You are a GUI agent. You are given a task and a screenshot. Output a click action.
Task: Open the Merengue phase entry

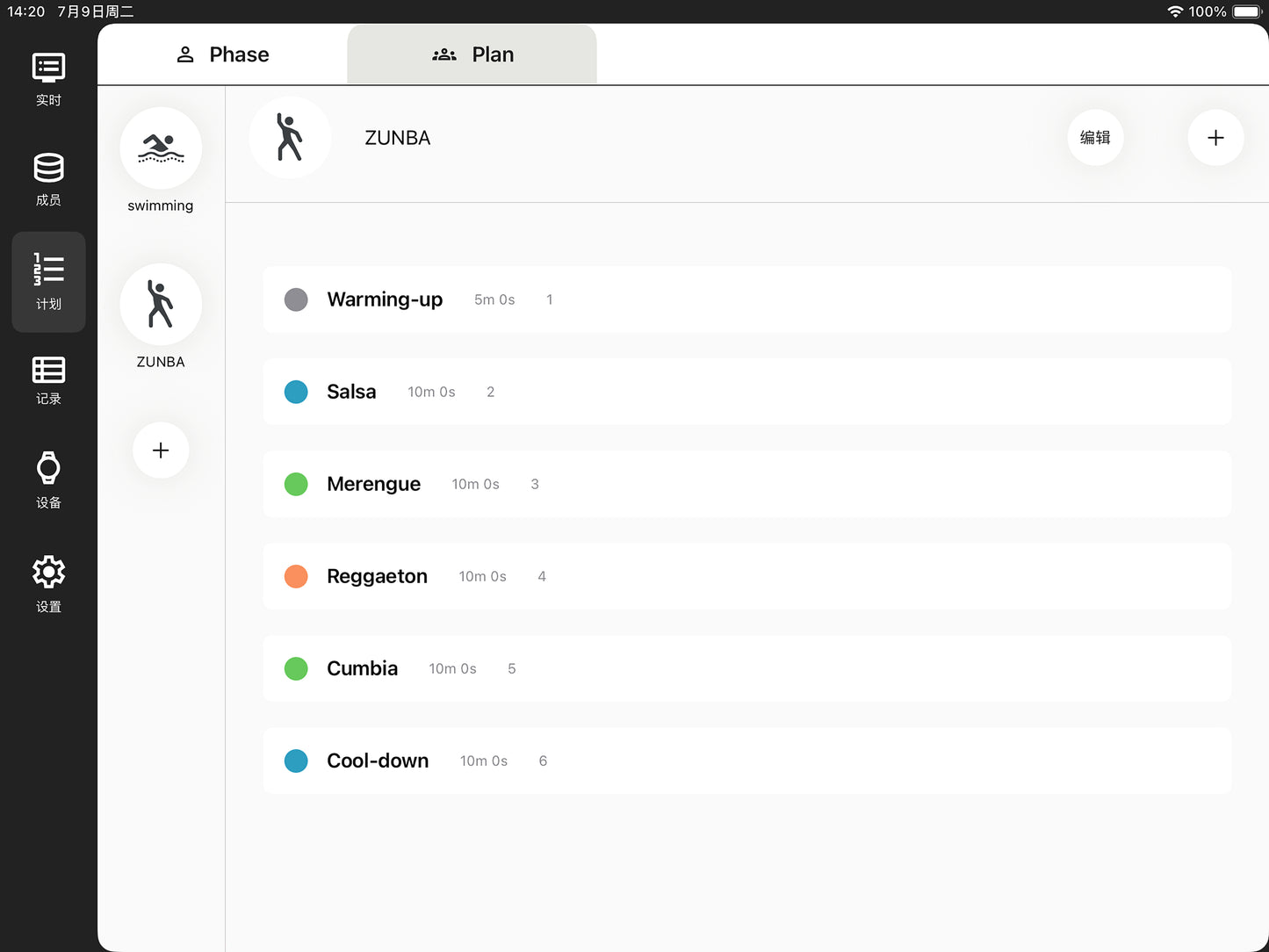coord(746,484)
